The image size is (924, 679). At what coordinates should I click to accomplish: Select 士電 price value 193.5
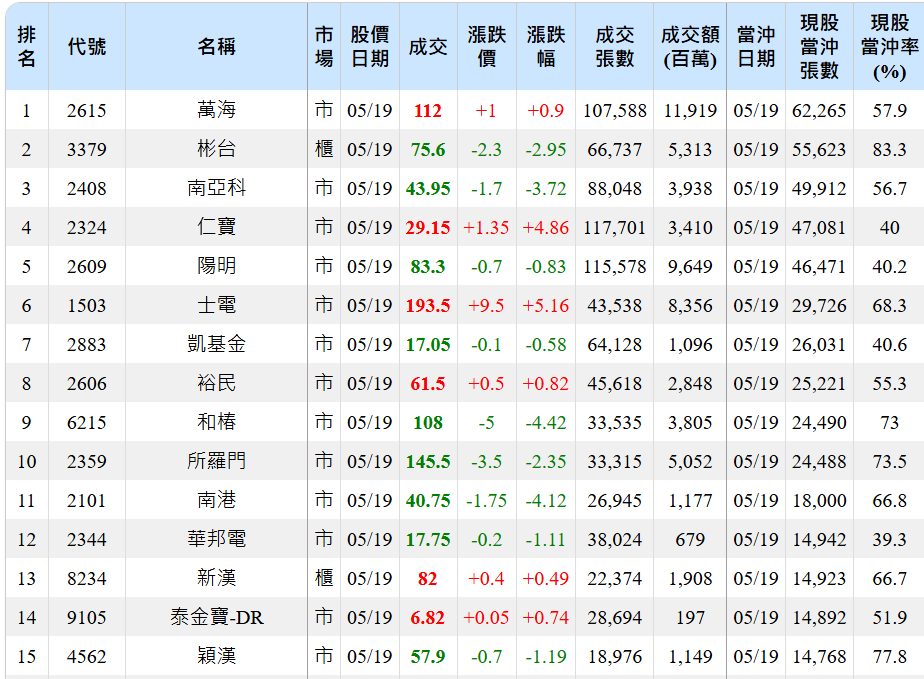[428, 305]
